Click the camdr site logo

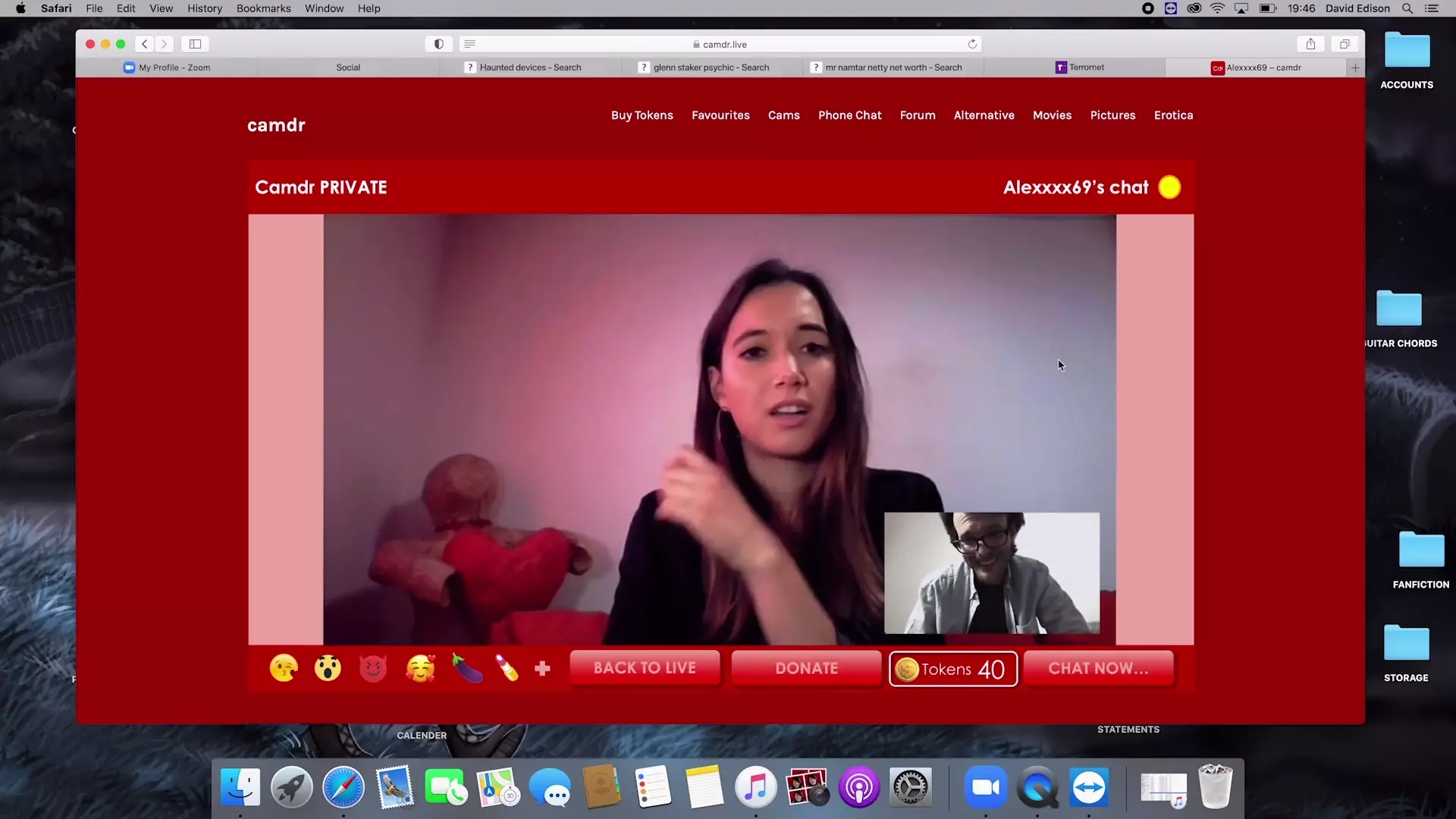coord(276,125)
